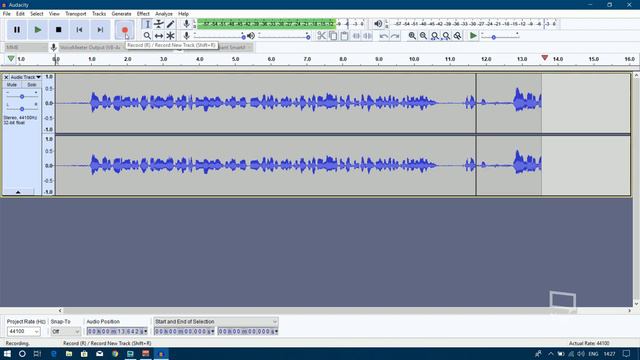Select the Time Shift tool

(x=159, y=36)
